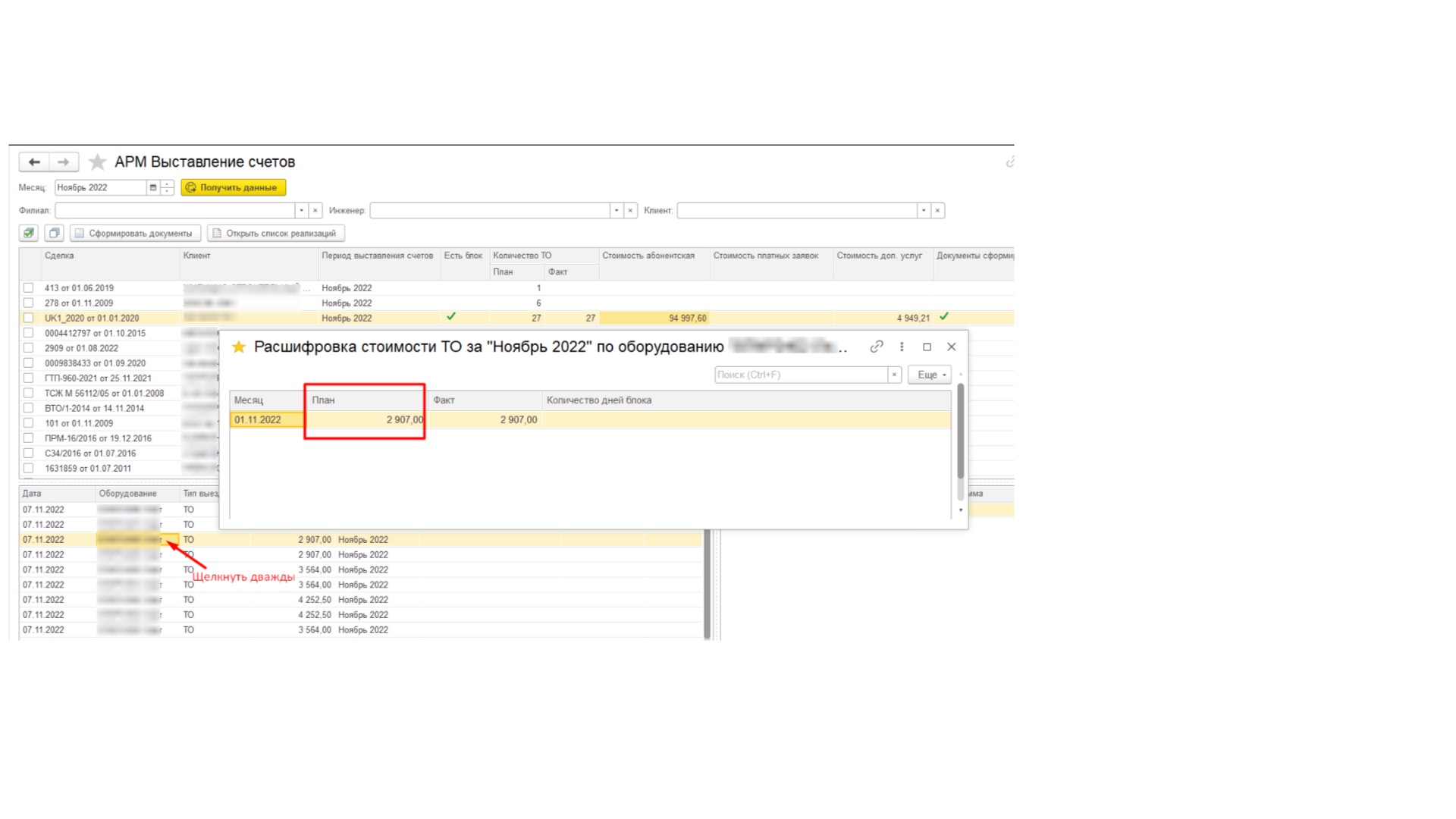Select cell 94 997,60 in UK1_2020 row

coord(654,318)
